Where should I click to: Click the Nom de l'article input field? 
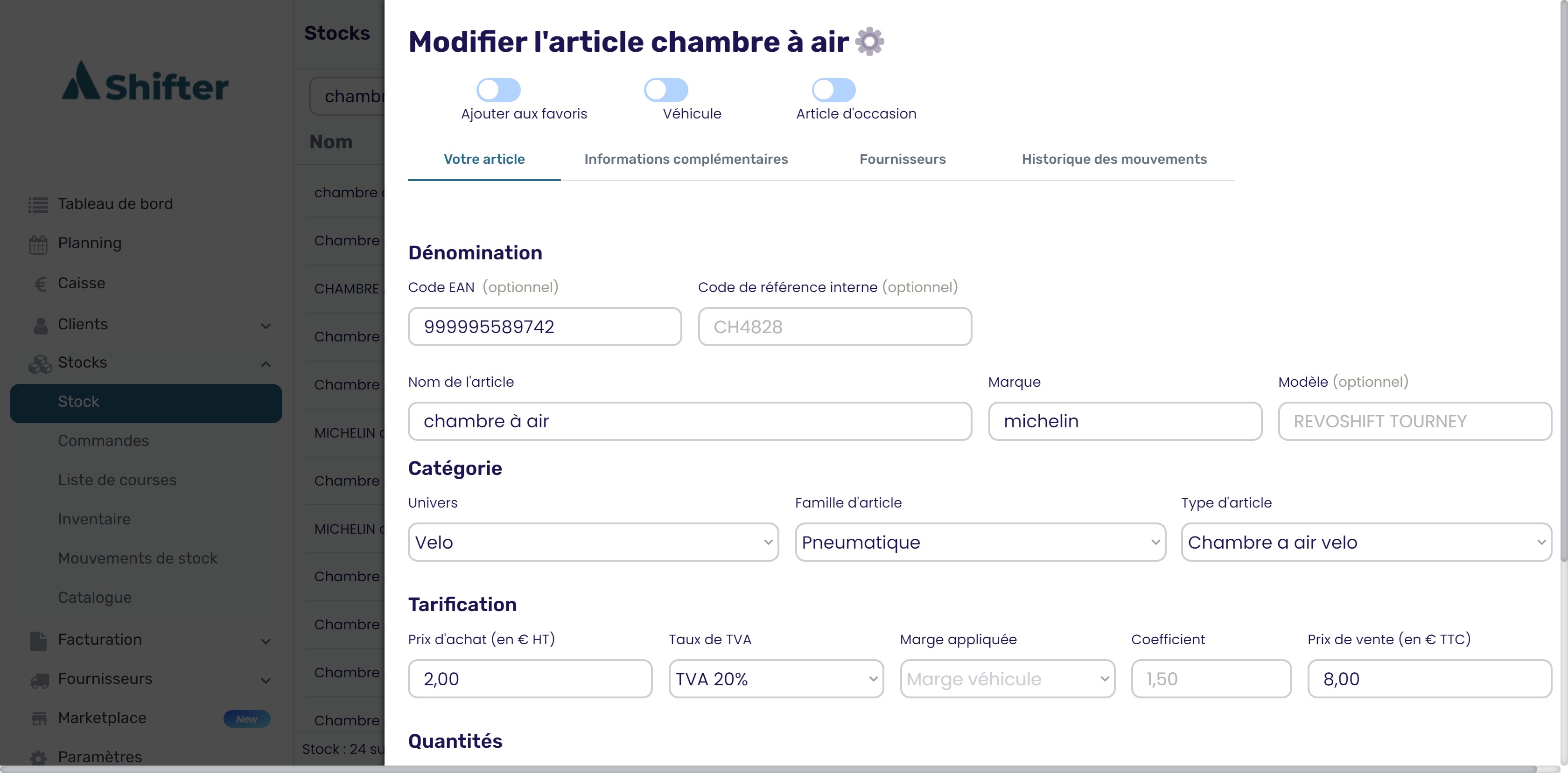pos(690,421)
